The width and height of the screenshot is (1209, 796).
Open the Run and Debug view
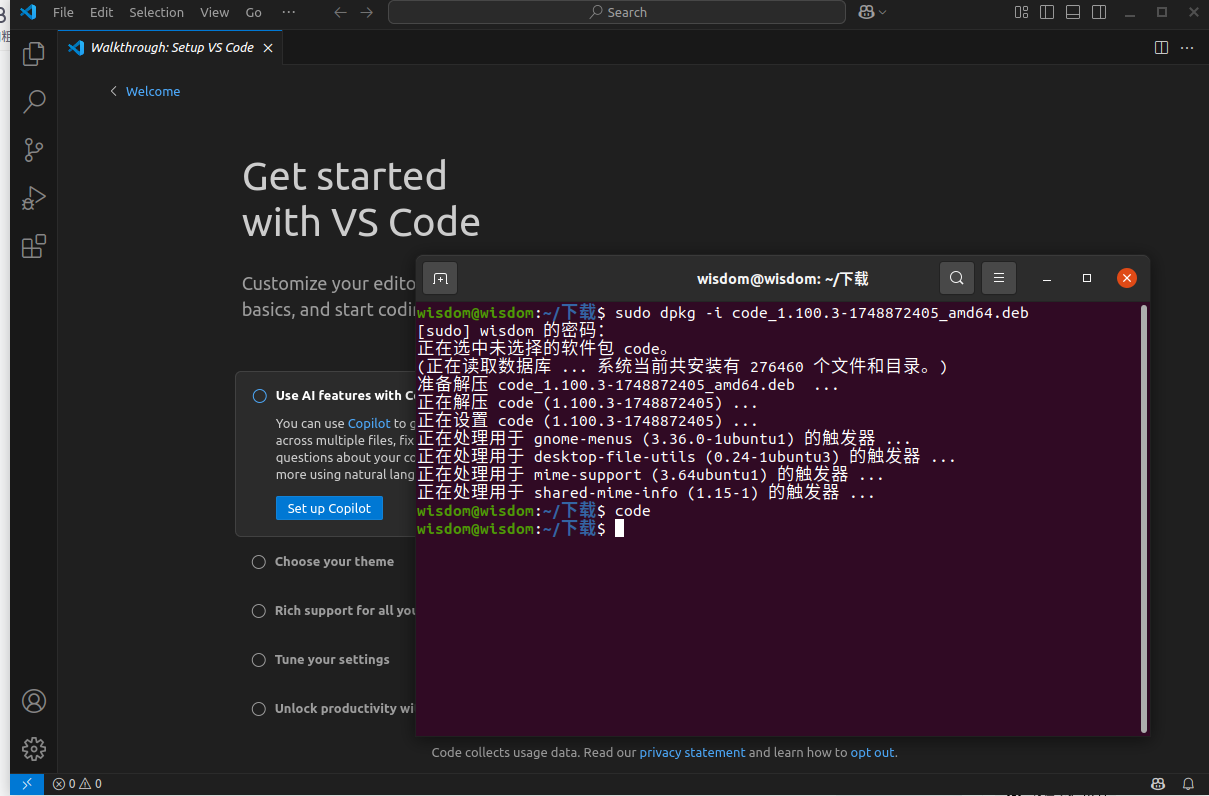34,198
